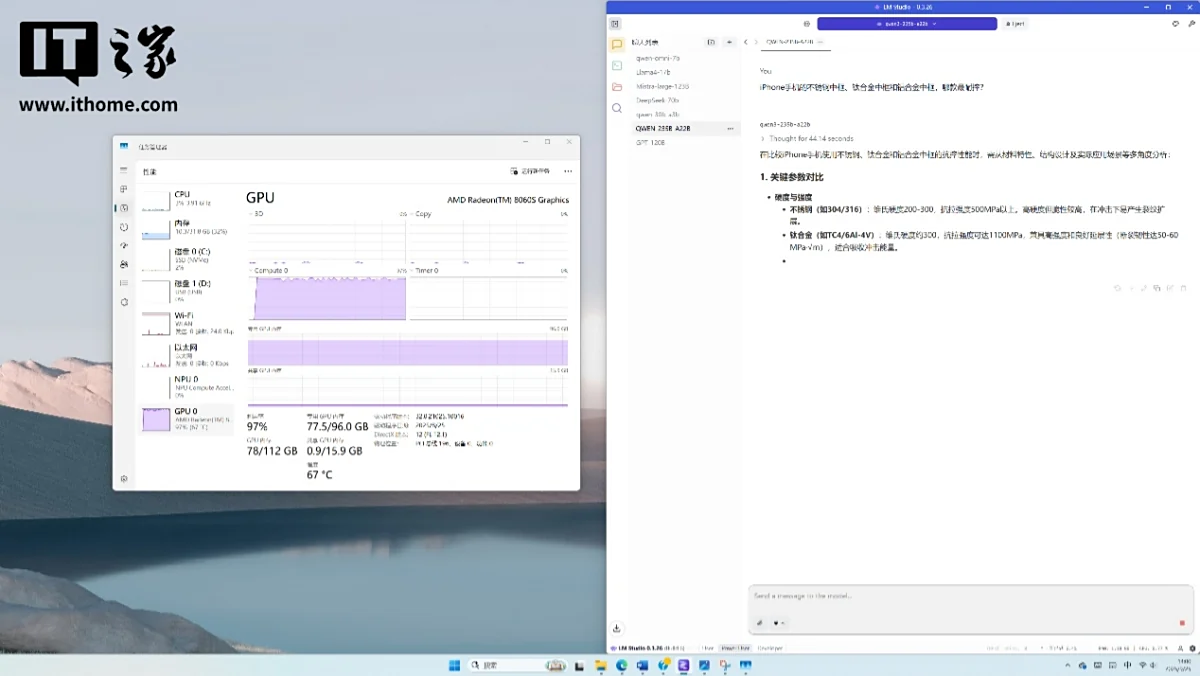Viewport: 1200px width, 676px height.
Task: Click Run new task in Task Manager
Action: click(x=530, y=171)
